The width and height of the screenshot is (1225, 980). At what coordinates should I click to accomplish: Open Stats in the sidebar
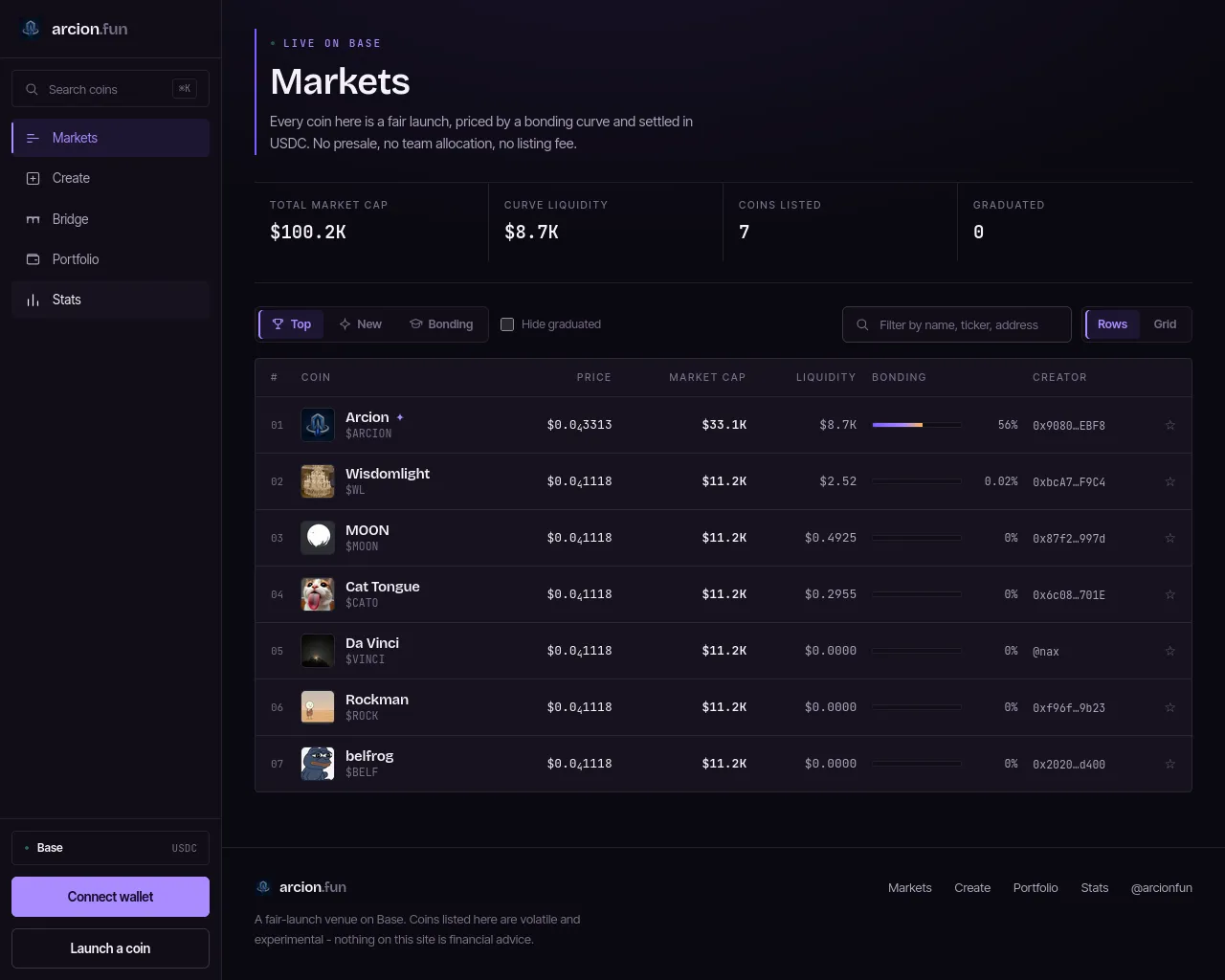pyautogui.click(x=111, y=300)
